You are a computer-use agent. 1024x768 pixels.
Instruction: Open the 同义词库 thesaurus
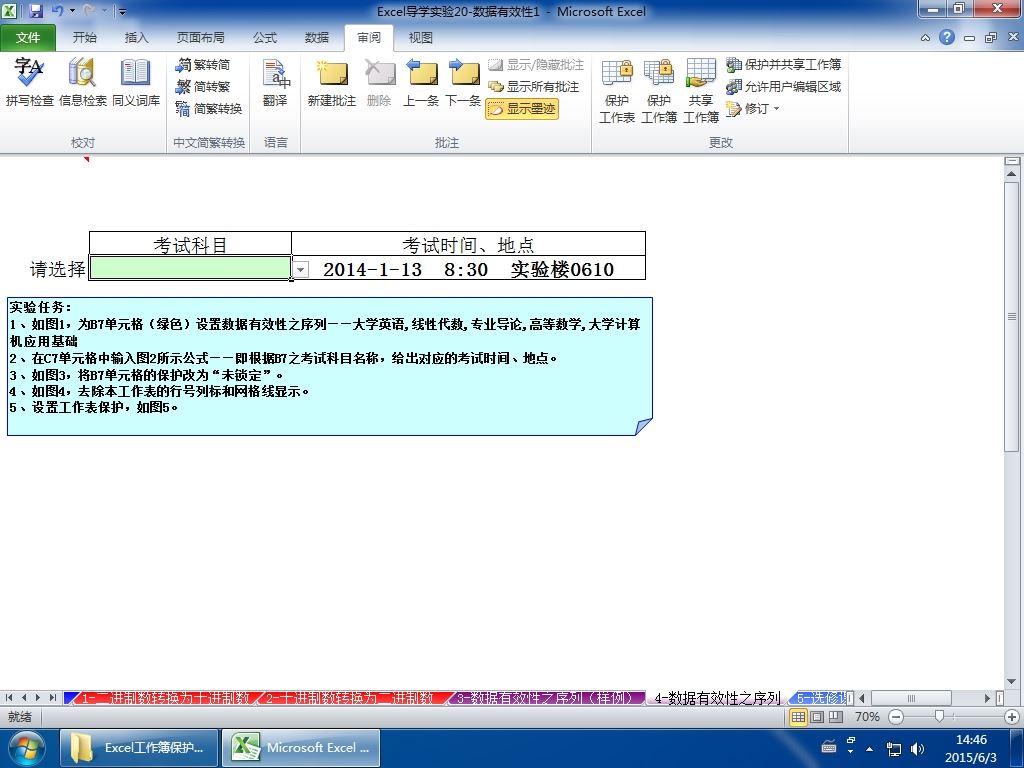click(136, 82)
